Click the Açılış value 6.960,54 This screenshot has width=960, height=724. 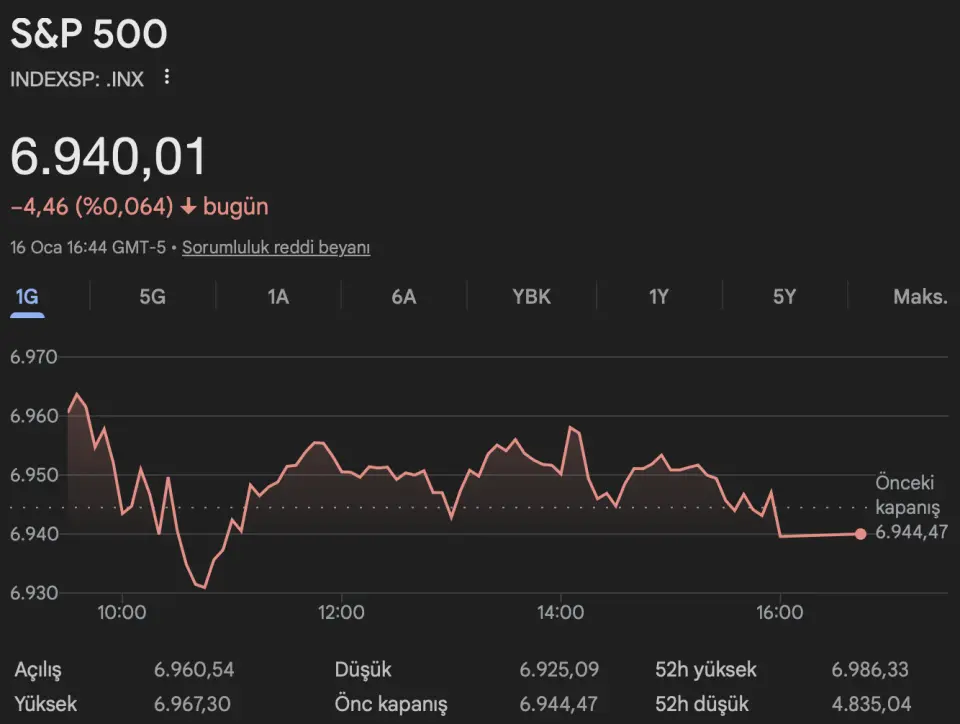pyautogui.click(x=194, y=670)
